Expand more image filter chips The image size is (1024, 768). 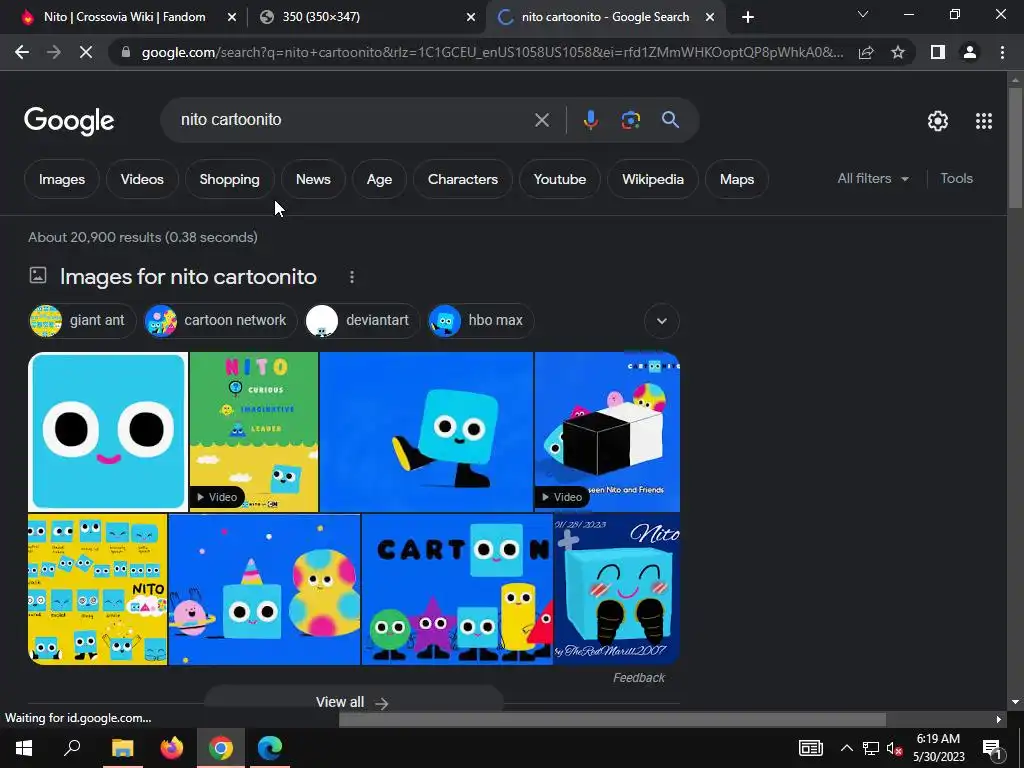coord(662,321)
